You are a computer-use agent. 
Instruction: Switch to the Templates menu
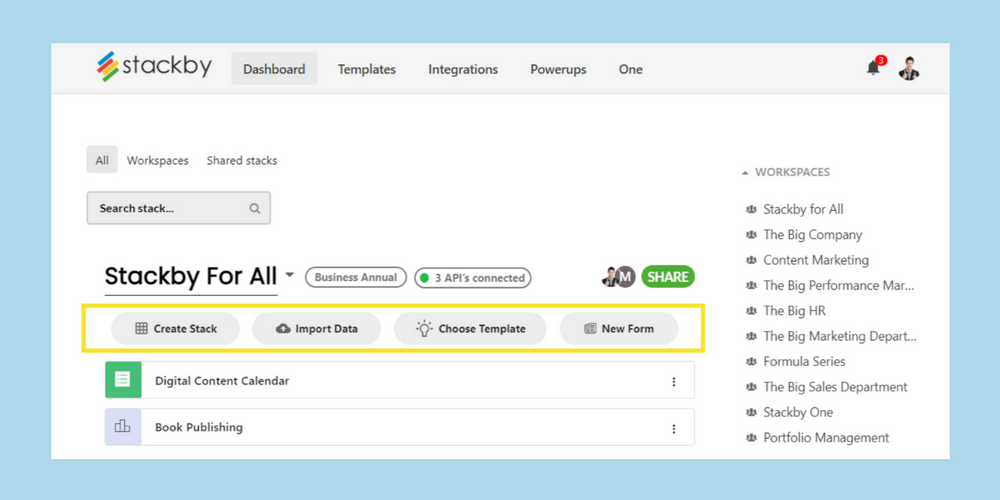click(x=366, y=69)
